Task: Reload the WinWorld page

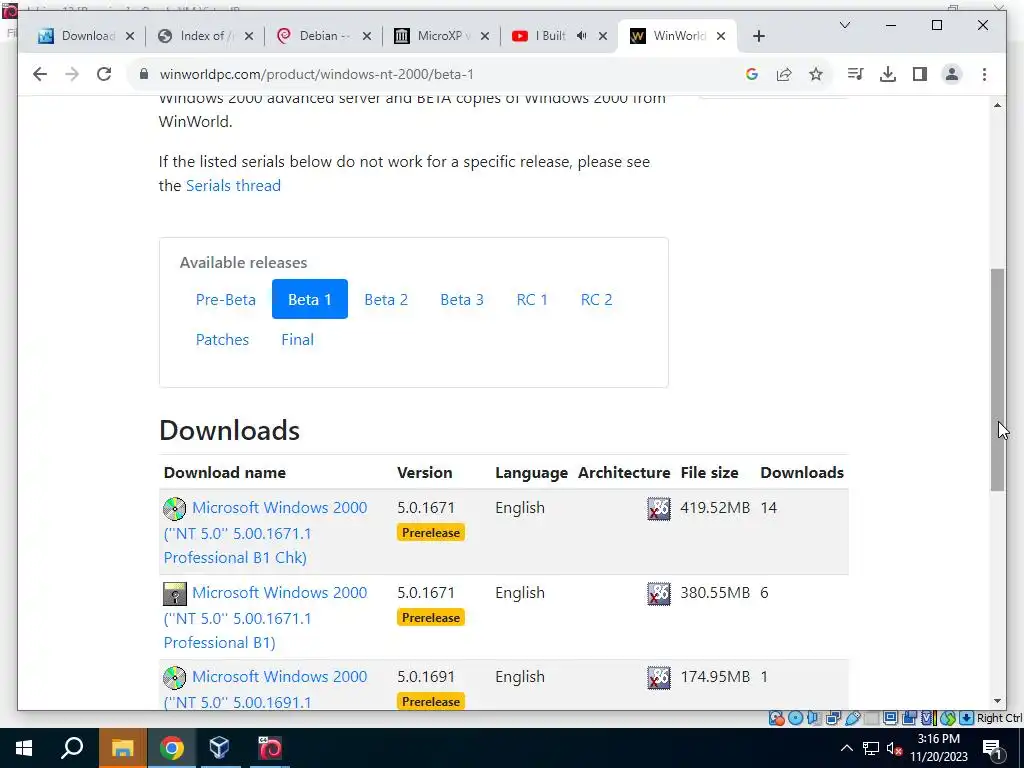Action: click(x=104, y=74)
